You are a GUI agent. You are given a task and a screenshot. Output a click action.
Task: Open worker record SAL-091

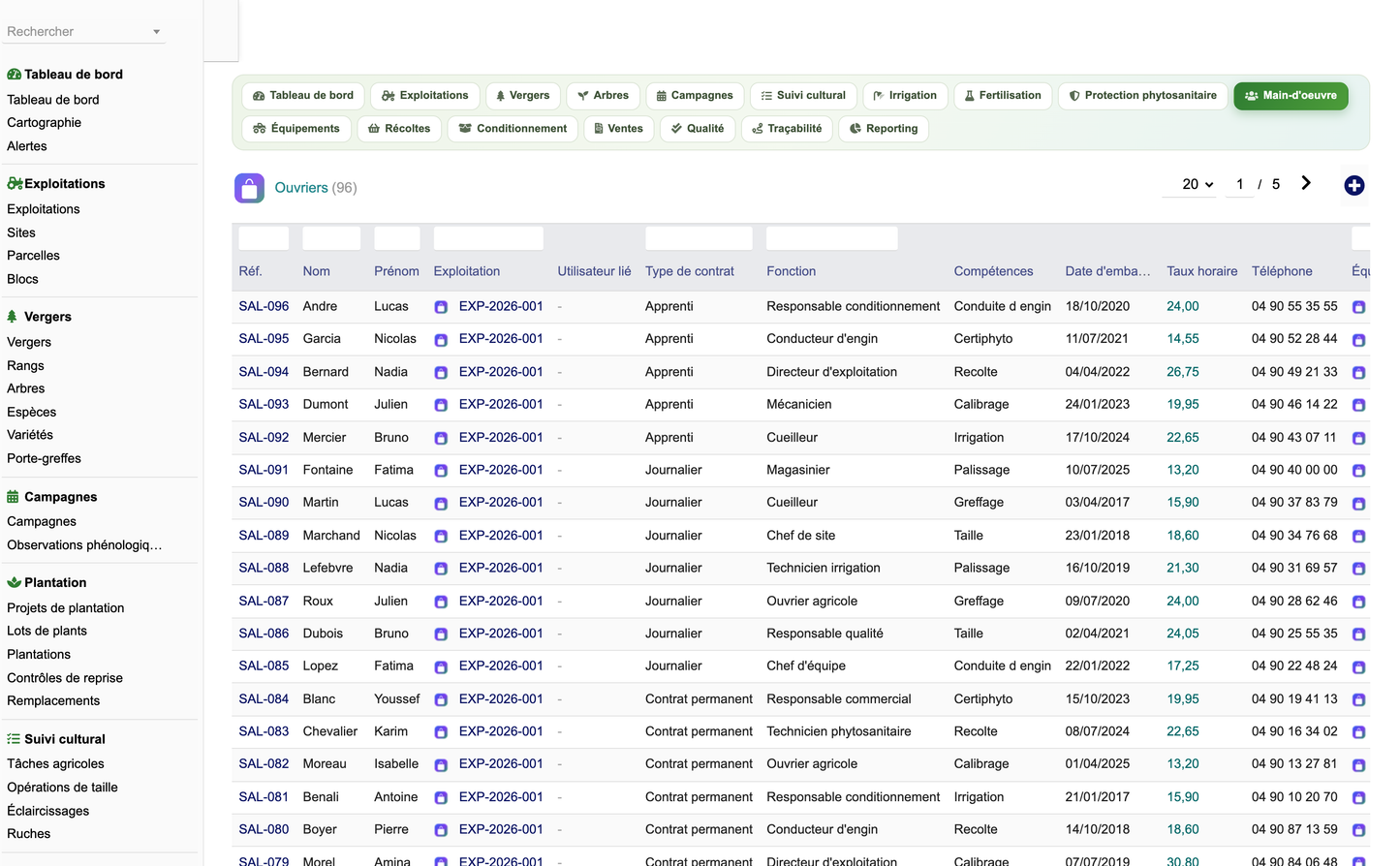click(x=264, y=470)
